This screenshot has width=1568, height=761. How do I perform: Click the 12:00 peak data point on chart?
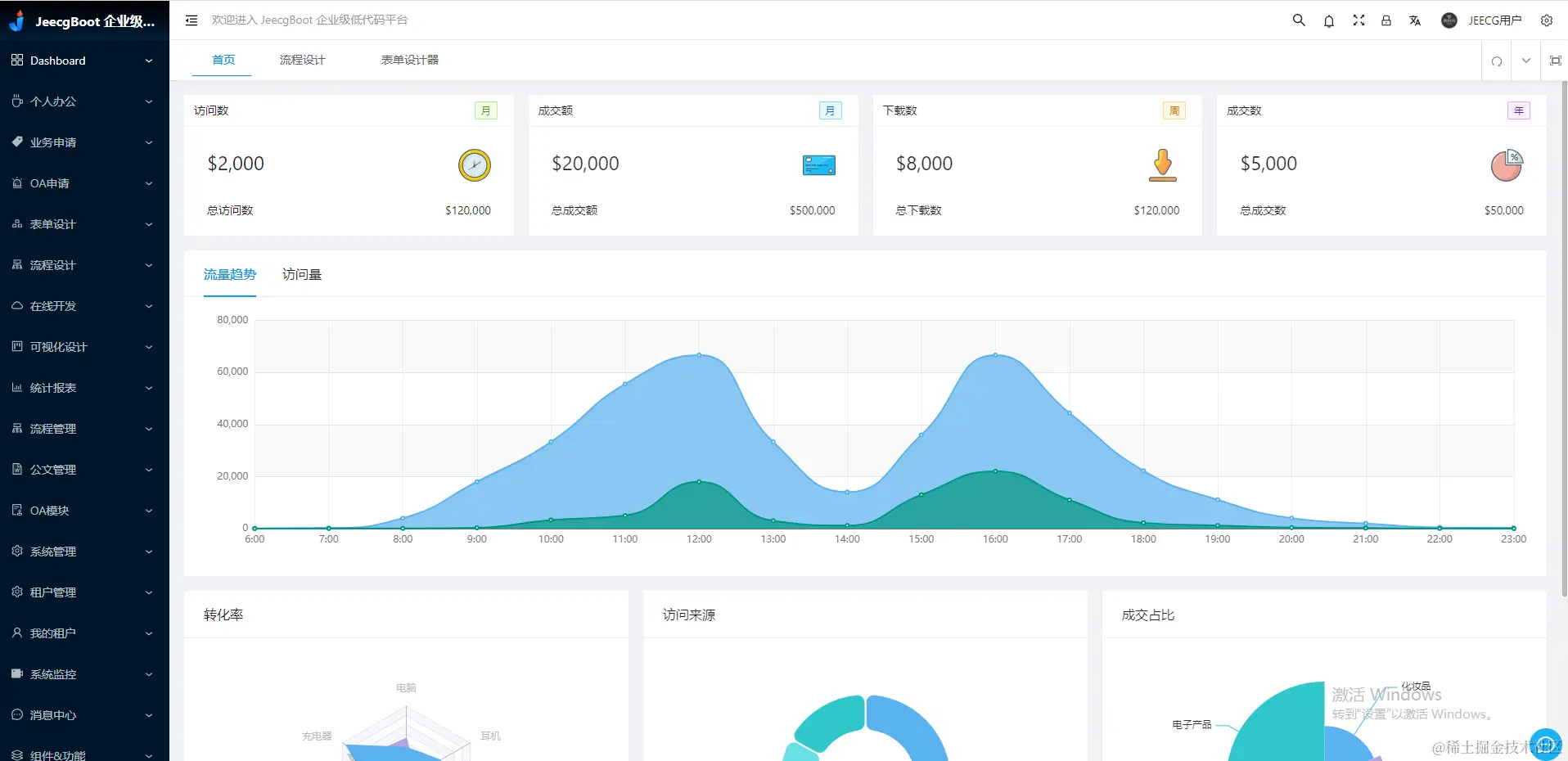point(699,354)
